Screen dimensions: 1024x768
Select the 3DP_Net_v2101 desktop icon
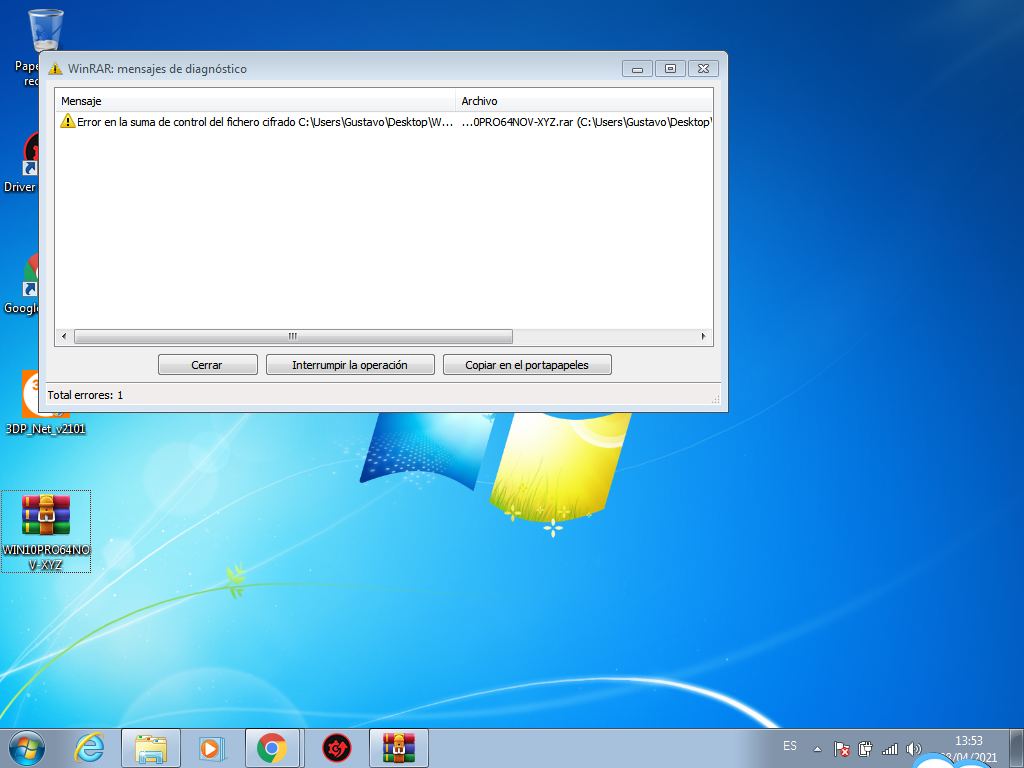[46, 404]
